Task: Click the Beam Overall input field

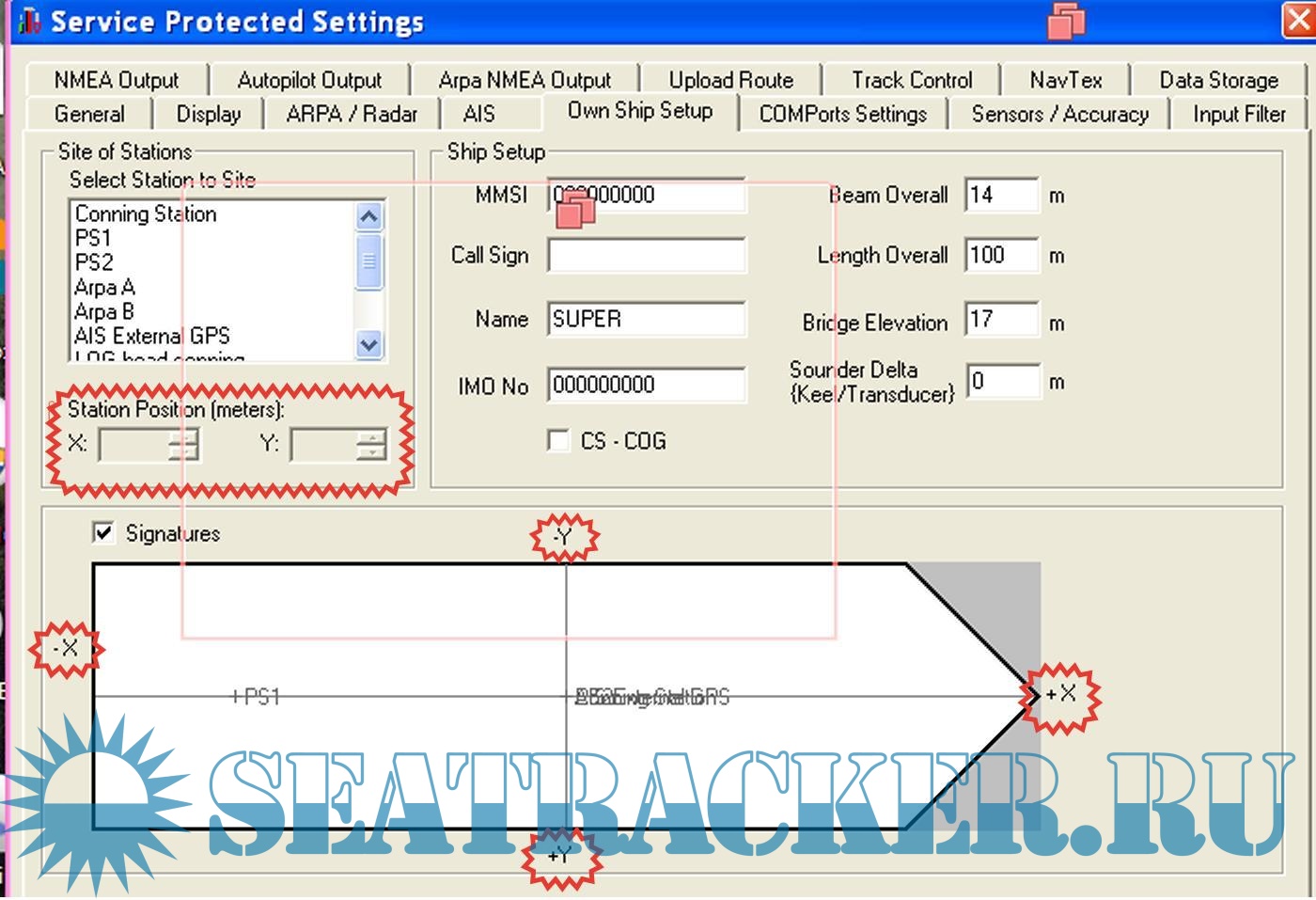Action: click(1002, 196)
